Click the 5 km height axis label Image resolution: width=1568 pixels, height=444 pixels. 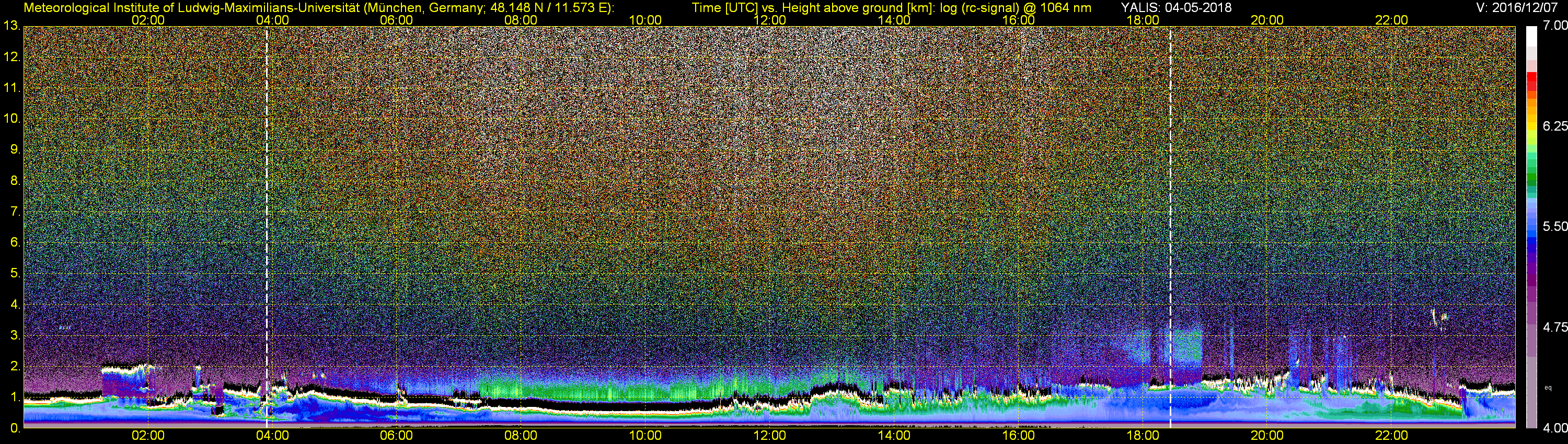pos(15,274)
